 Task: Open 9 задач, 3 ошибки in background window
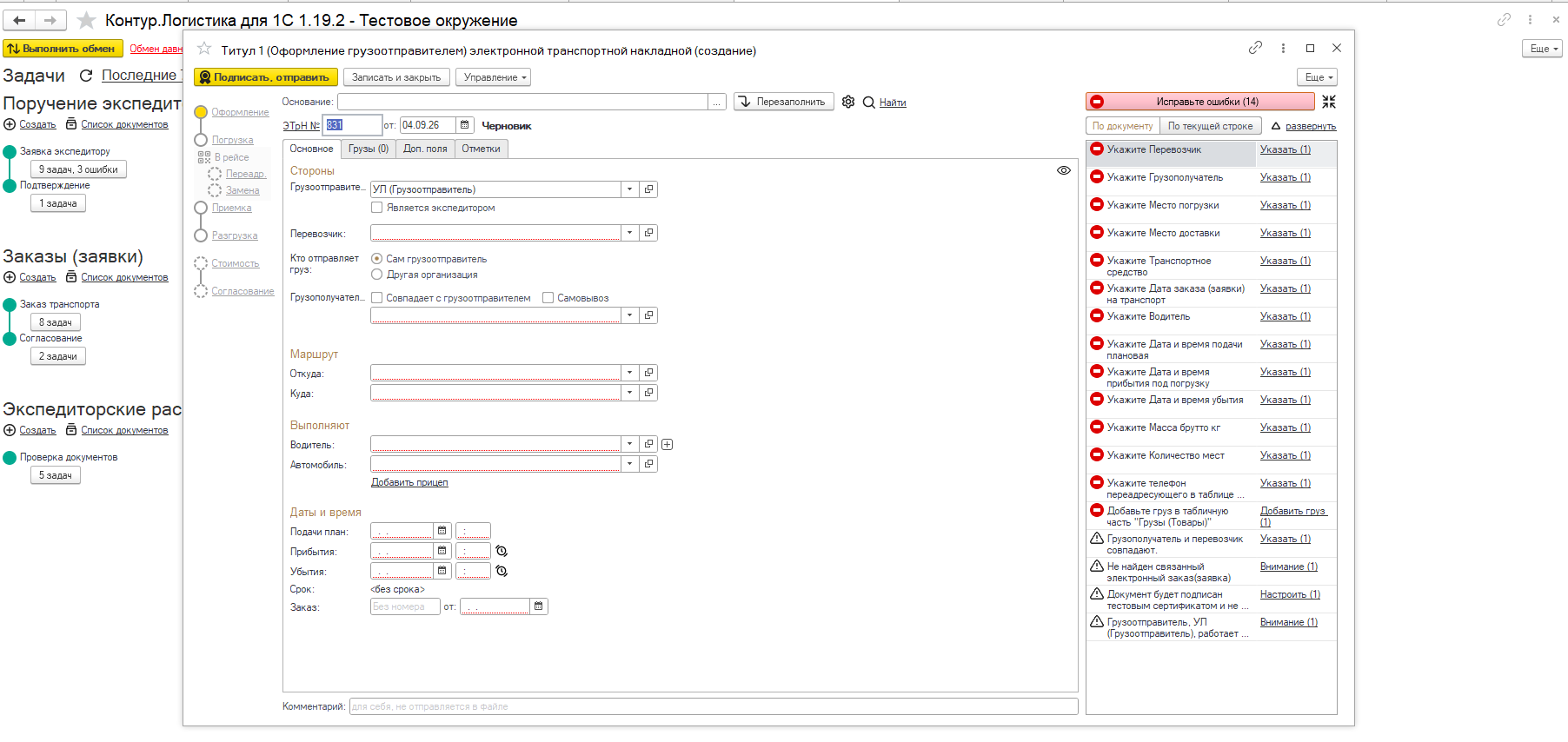point(78,169)
